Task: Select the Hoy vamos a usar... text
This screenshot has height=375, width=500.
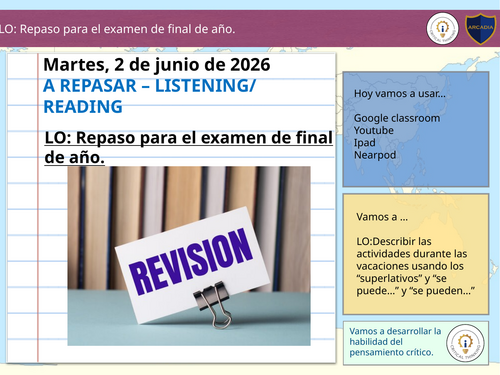Action: (x=400, y=94)
